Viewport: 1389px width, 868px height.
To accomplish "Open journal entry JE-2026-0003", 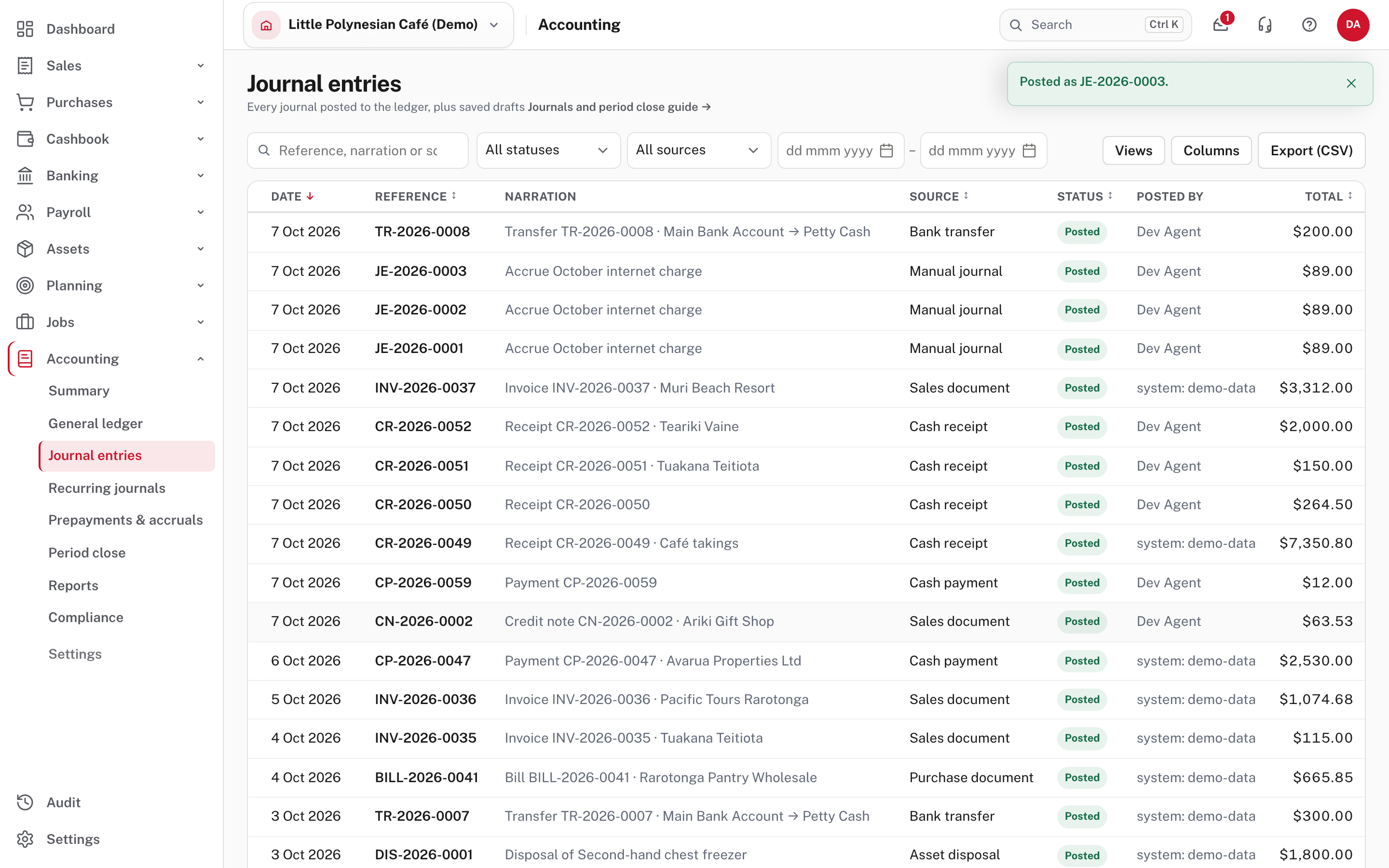I will tap(421, 271).
